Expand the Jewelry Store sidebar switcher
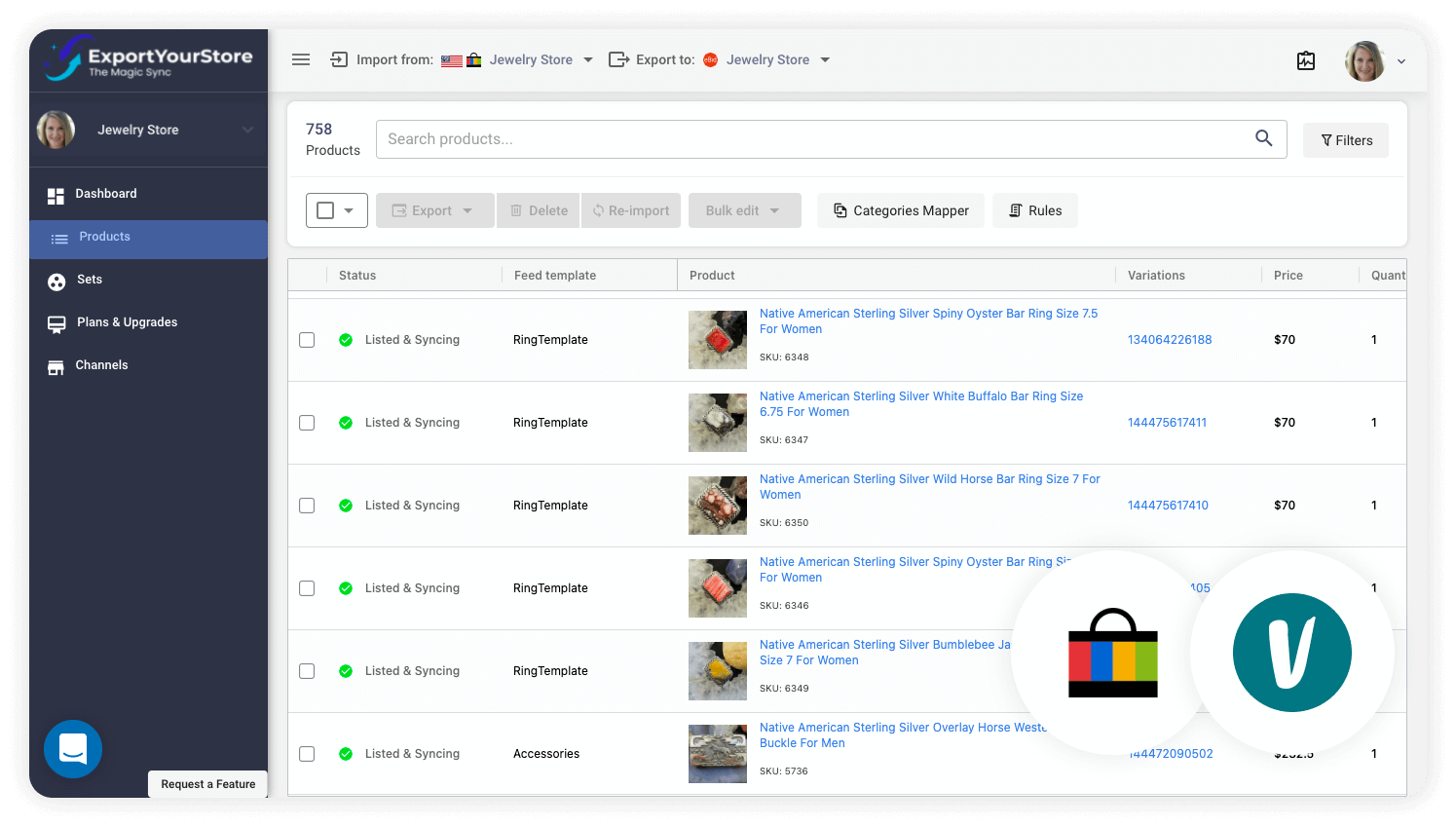The image size is (1456, 827). click(247, 130)
